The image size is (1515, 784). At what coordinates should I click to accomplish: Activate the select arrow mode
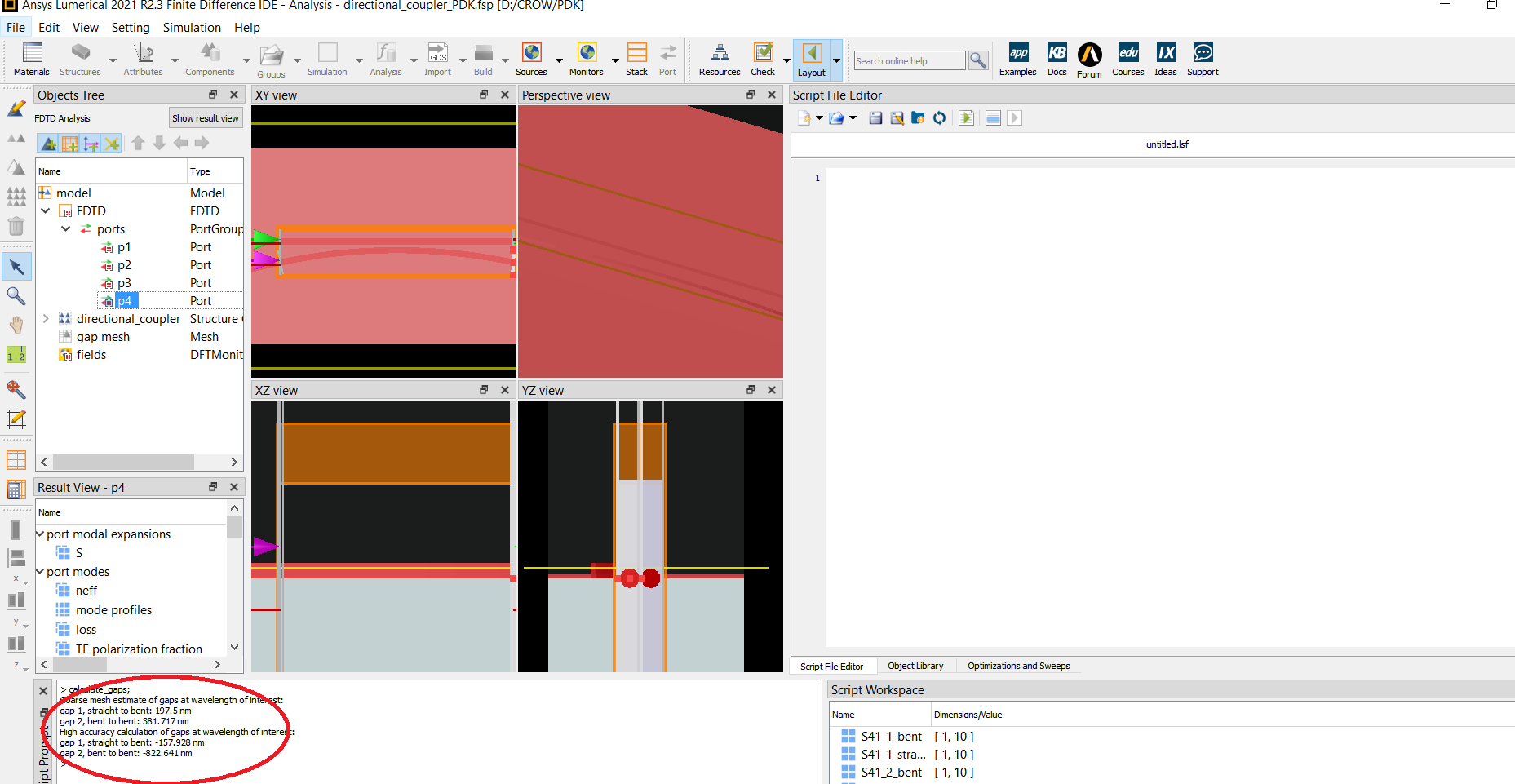pos(16,266)
